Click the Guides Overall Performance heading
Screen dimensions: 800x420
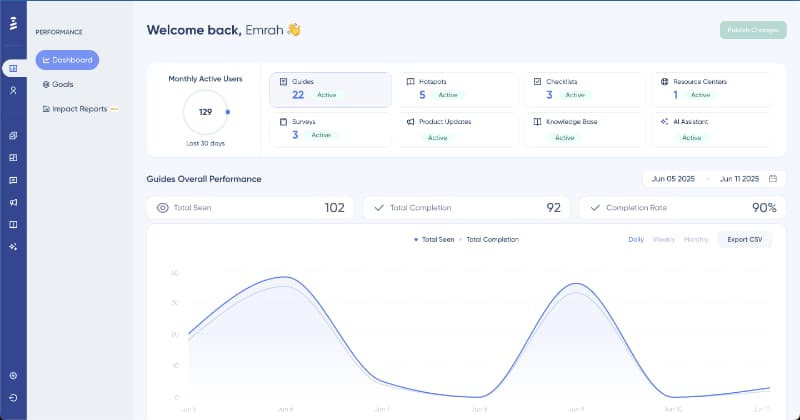point(204,179)
